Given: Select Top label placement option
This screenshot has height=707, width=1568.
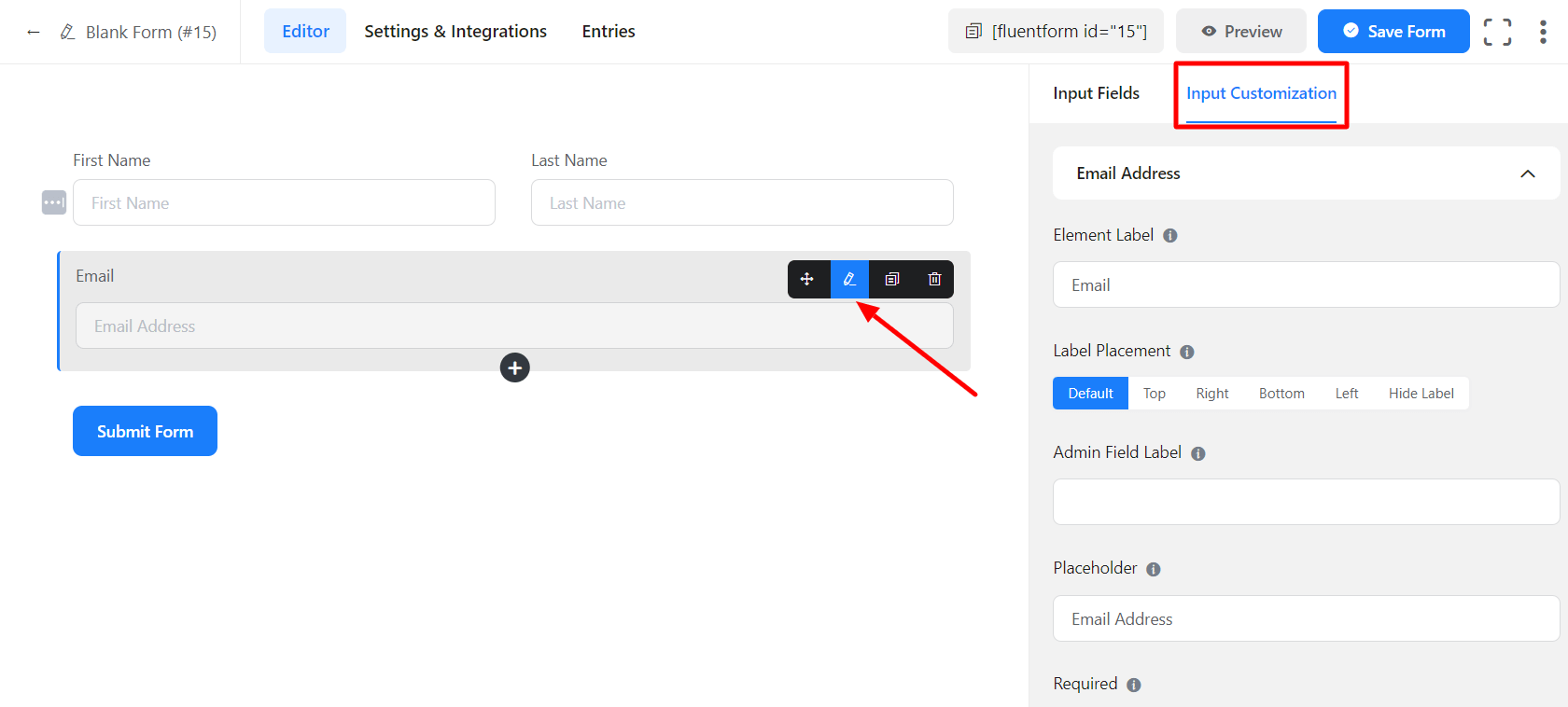Looking at the screenshot, I should point(1154,394).
